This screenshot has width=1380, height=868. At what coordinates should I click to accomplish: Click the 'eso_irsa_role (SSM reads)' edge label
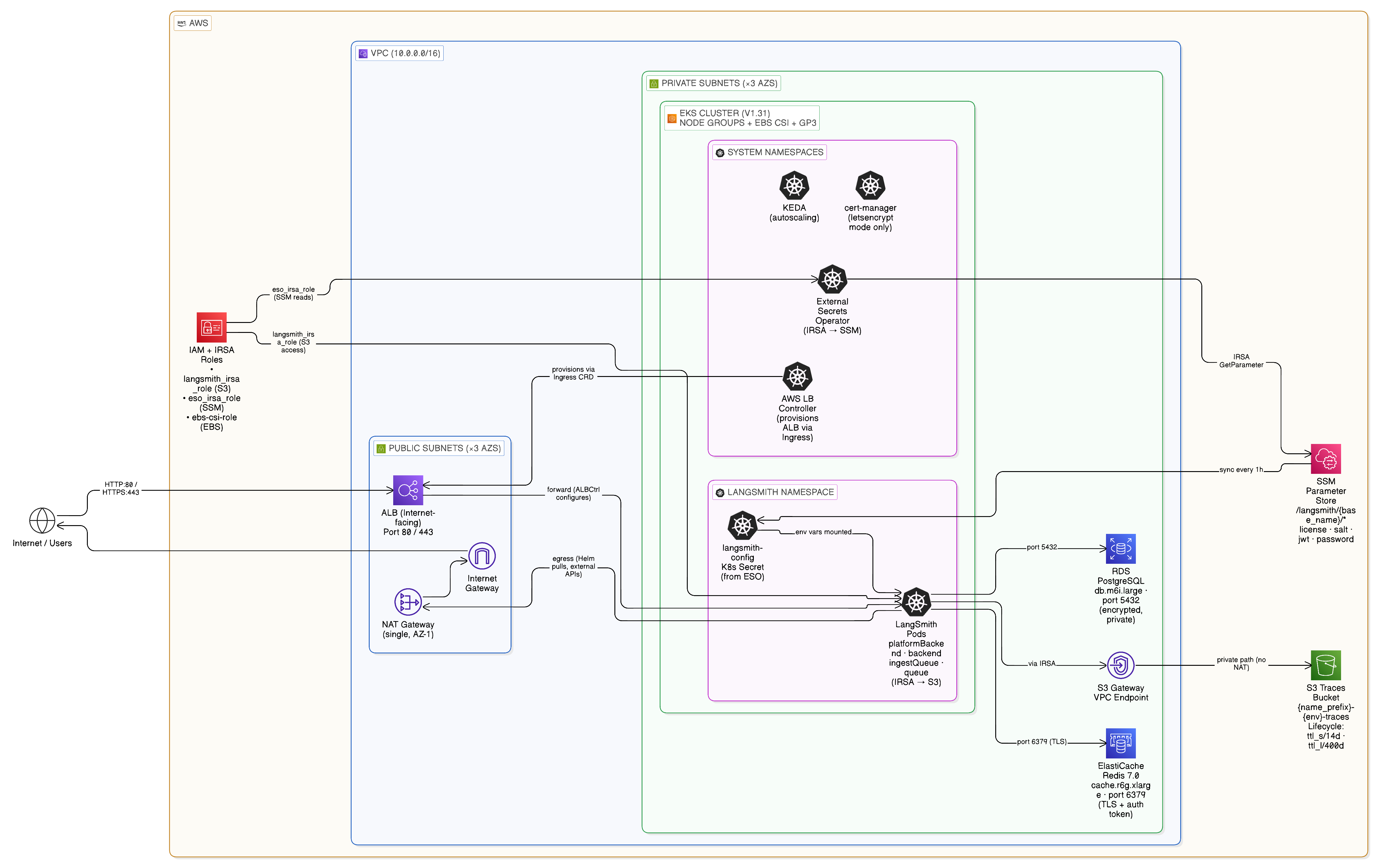click(293, 294)
